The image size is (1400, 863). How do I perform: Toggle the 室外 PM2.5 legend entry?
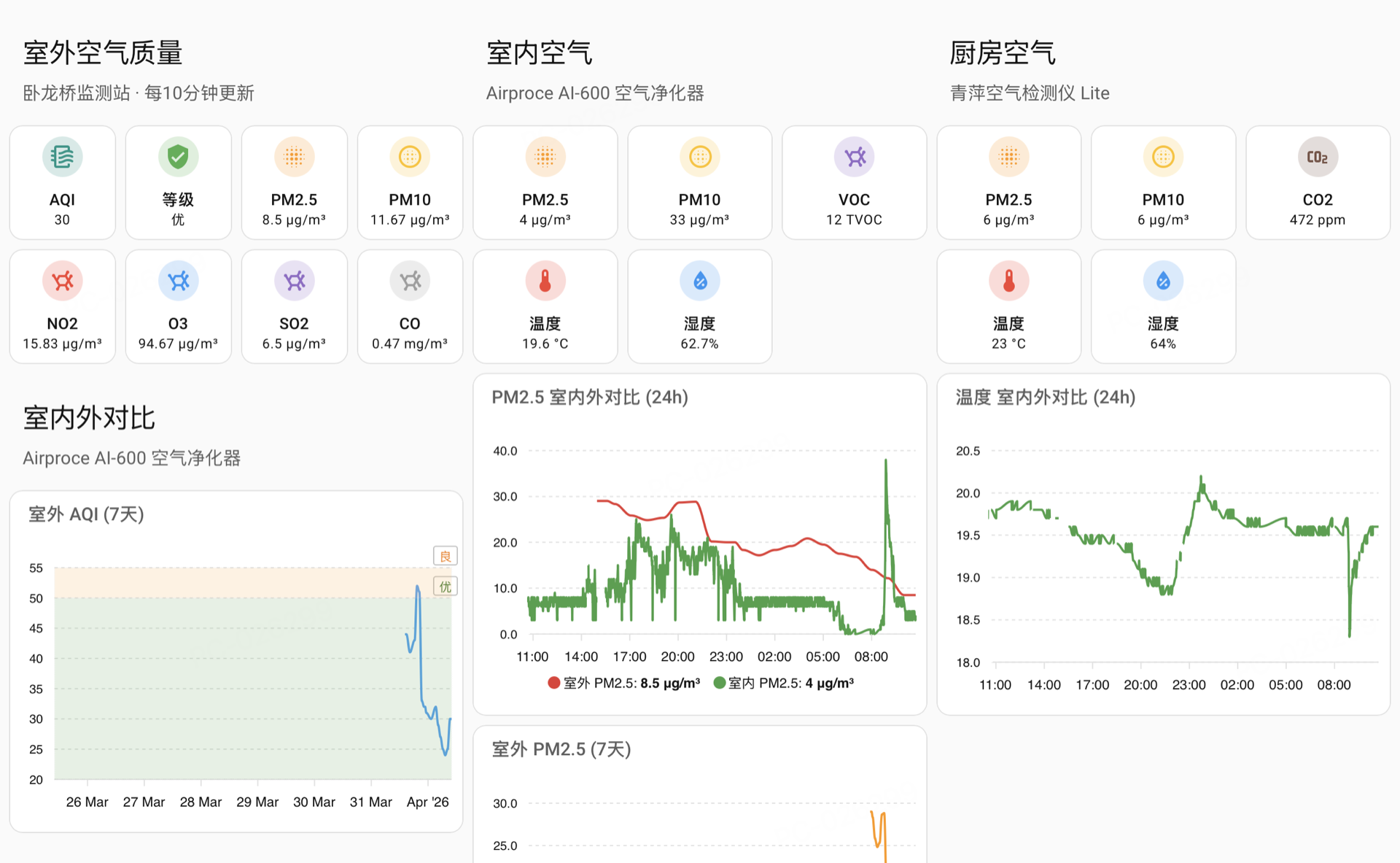point(623,682)
